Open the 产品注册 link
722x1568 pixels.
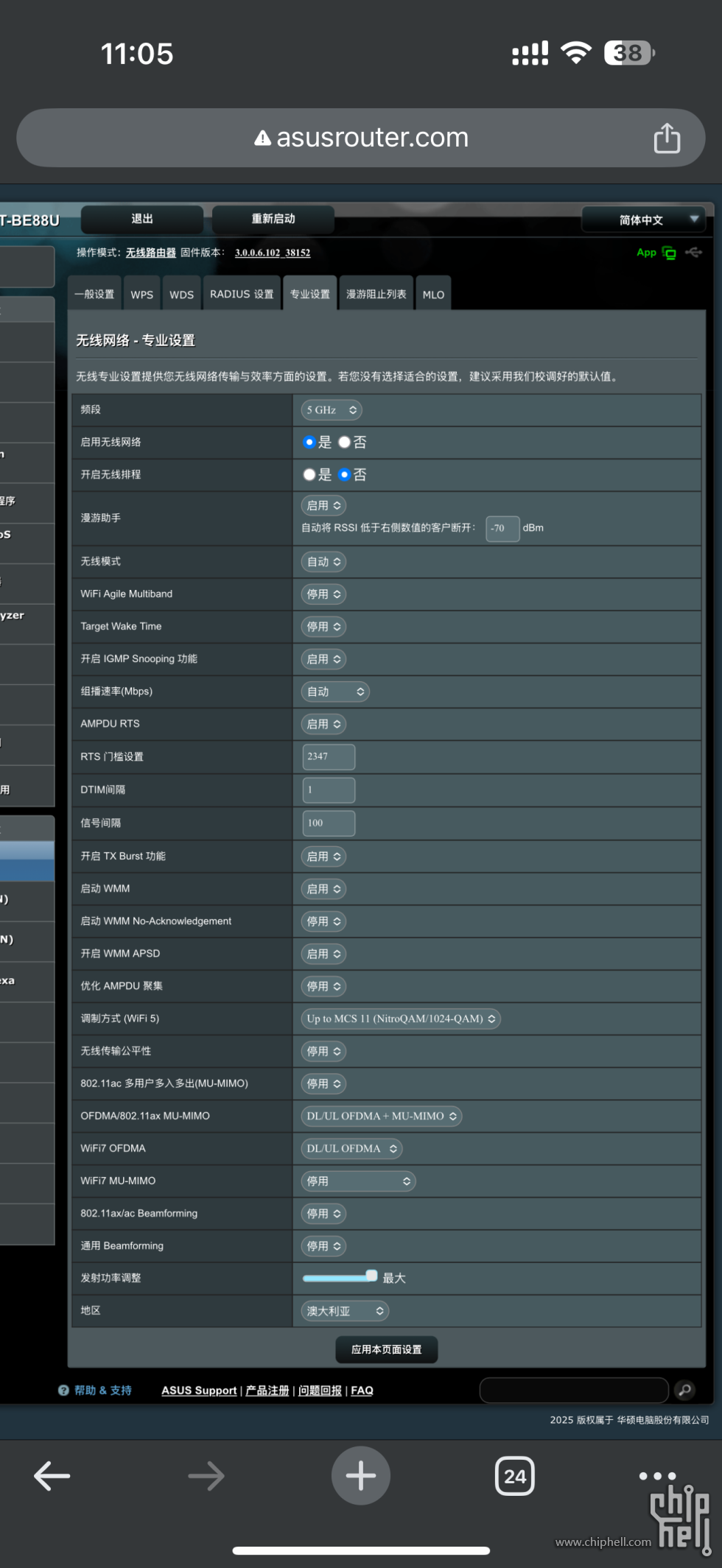pyautogui.click(x=267, y=1391)
